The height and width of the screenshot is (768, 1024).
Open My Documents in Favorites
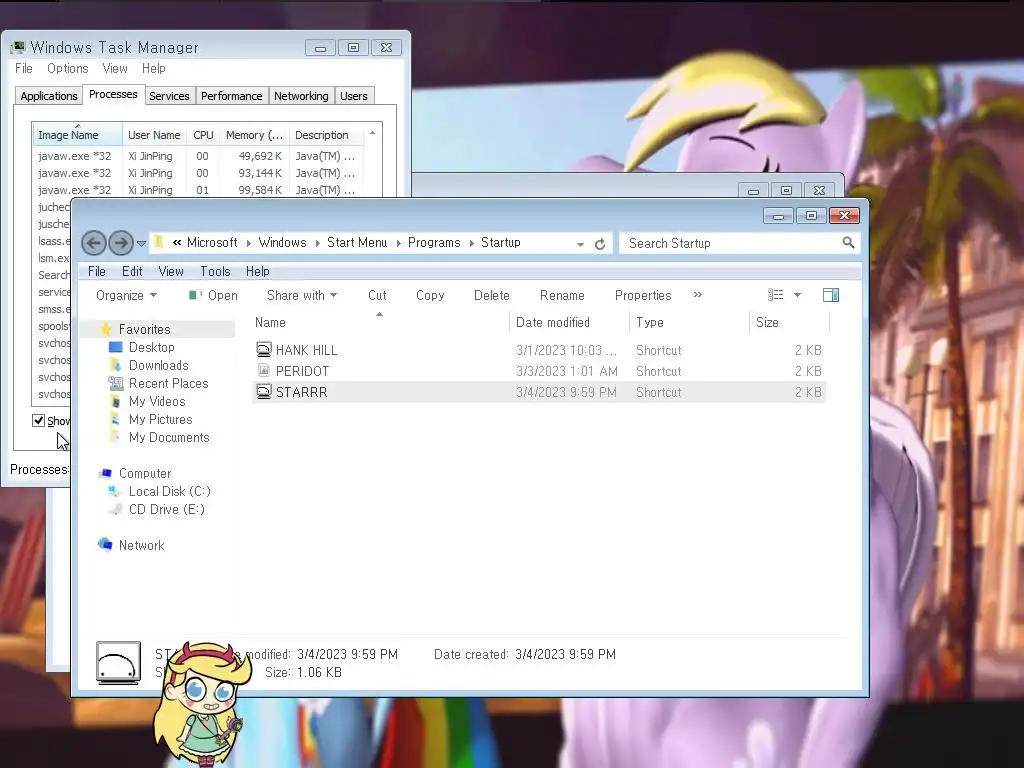[x=169, y=438]
